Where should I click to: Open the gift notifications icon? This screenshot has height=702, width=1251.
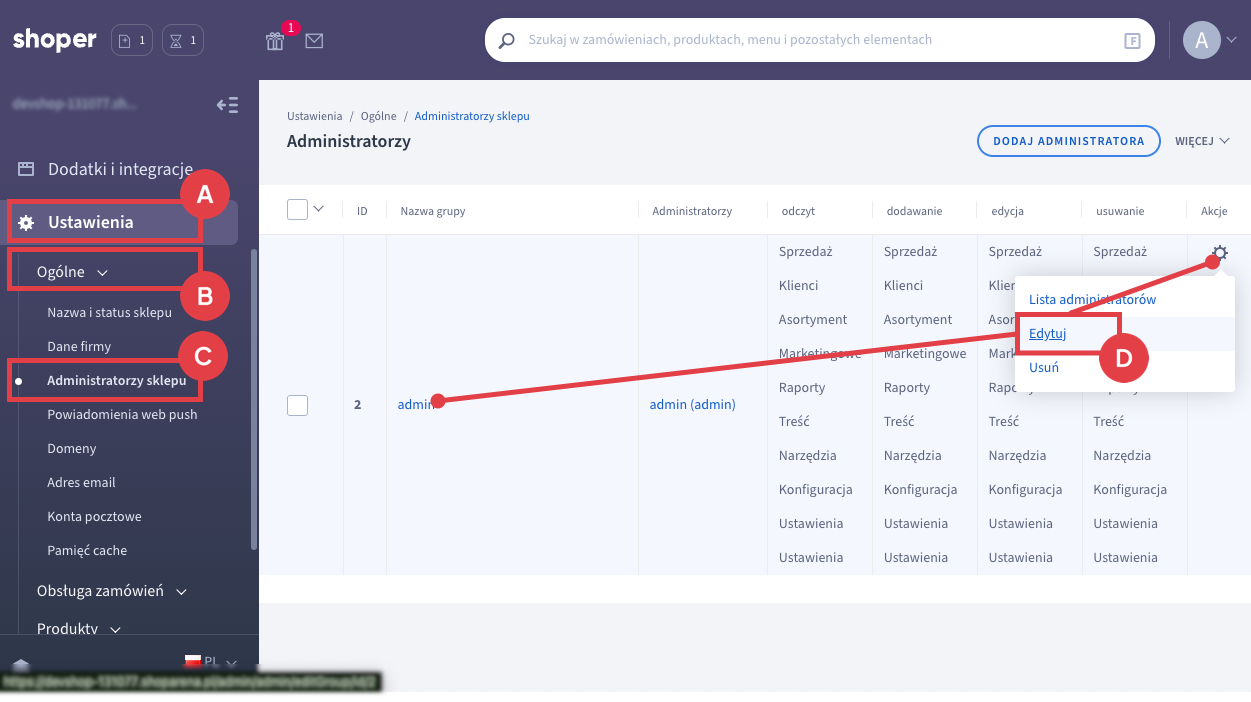pyautogui.click(x=275, y=41)
